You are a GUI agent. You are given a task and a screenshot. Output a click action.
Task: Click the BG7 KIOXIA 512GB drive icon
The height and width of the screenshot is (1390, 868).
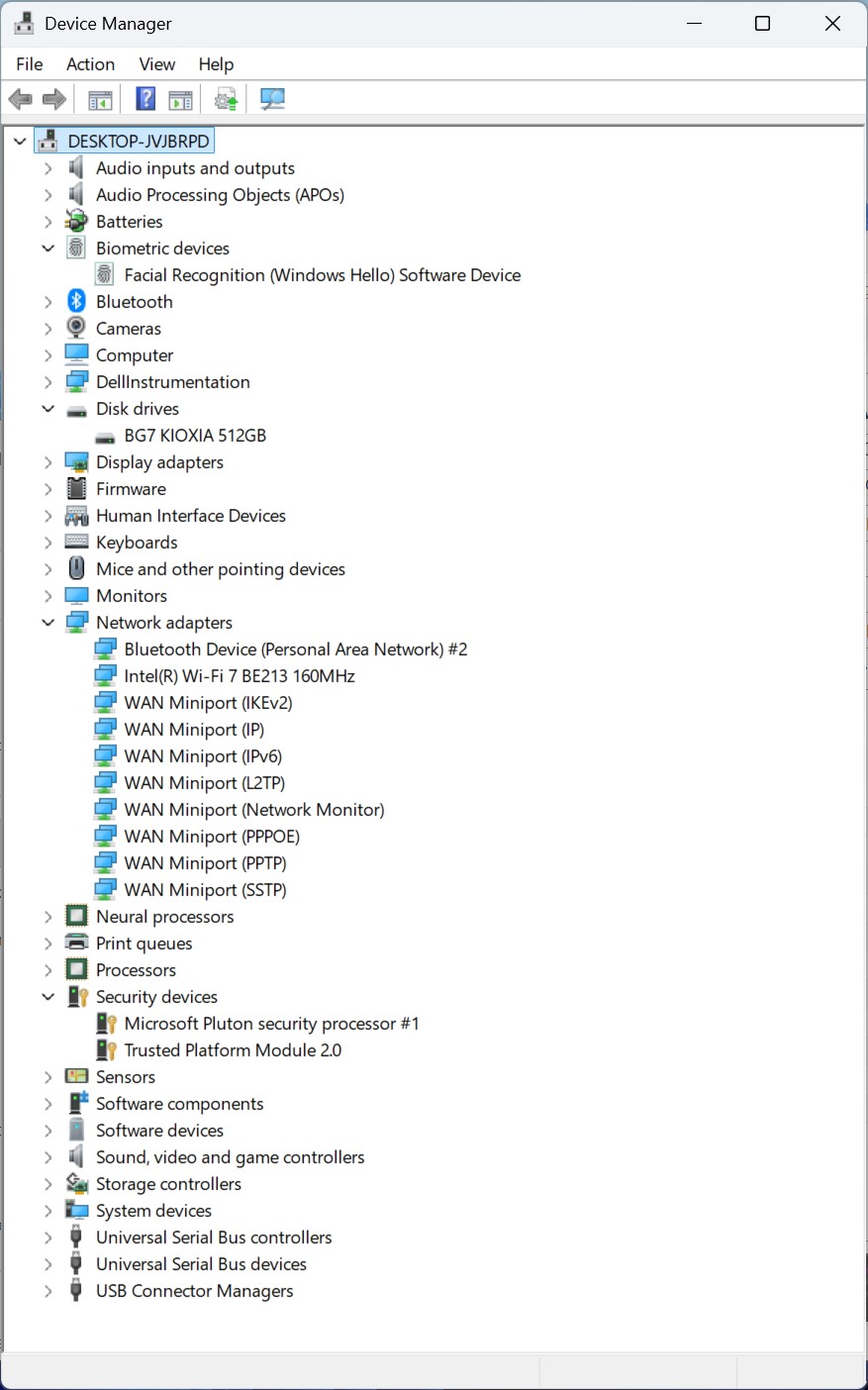(x=105, y=436)
